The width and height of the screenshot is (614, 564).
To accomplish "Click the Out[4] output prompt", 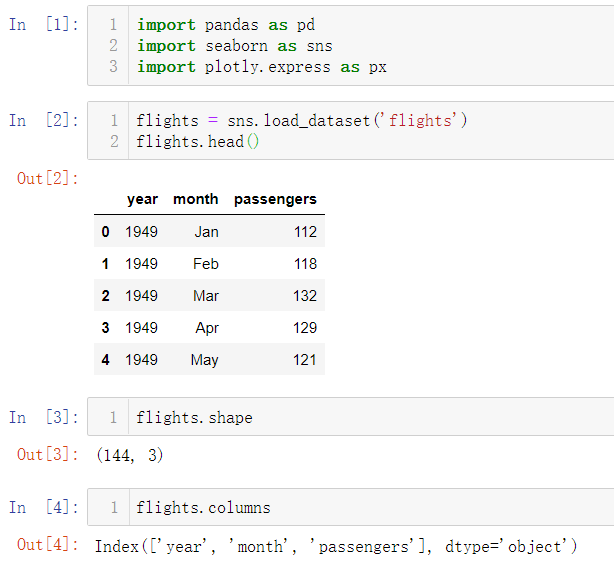I will click(x=47, y=544).
